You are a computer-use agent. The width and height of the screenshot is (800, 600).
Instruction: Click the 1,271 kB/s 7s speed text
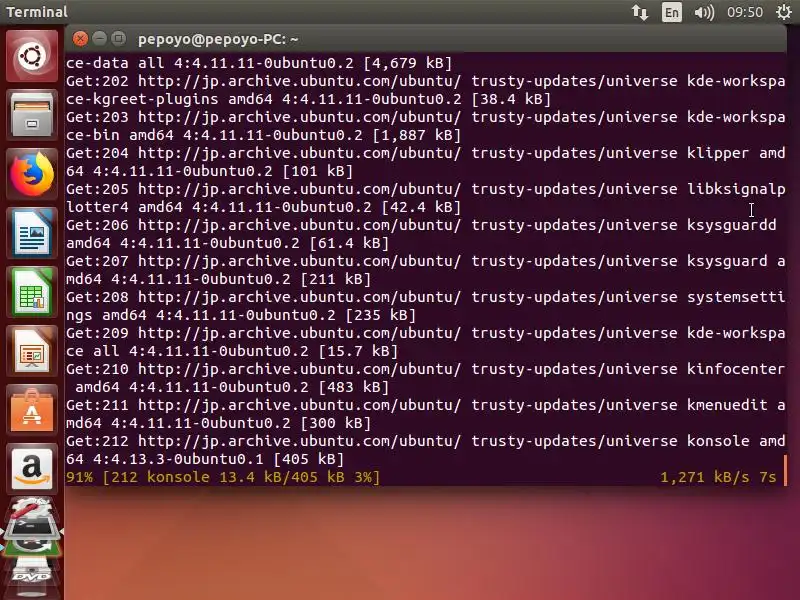pos(718,478)
